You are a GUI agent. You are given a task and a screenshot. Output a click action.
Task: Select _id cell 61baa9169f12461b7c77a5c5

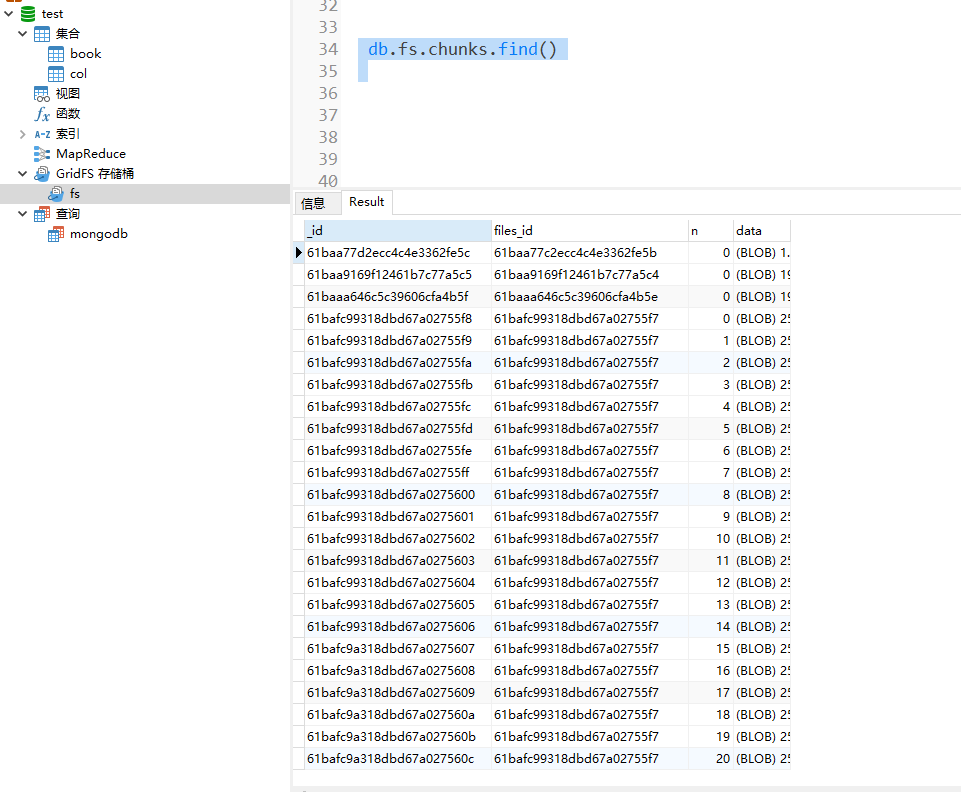coord(398,275)
